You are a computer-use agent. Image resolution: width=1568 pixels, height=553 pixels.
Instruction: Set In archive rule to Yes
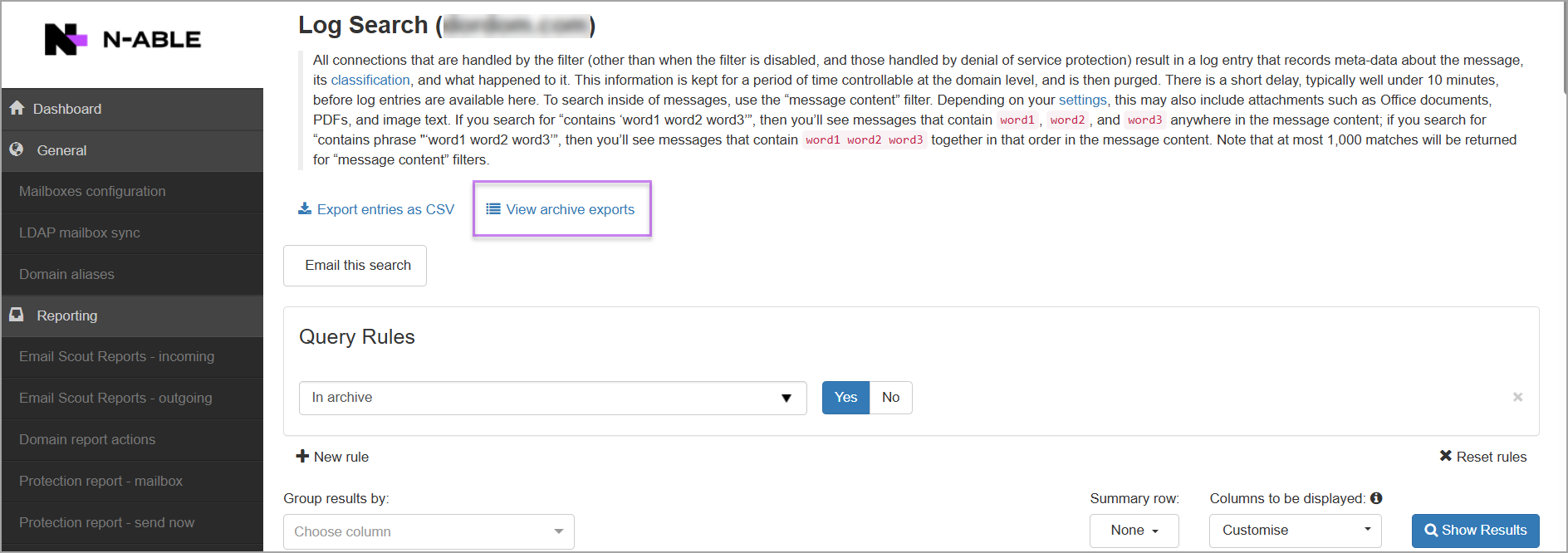(845, 398)
